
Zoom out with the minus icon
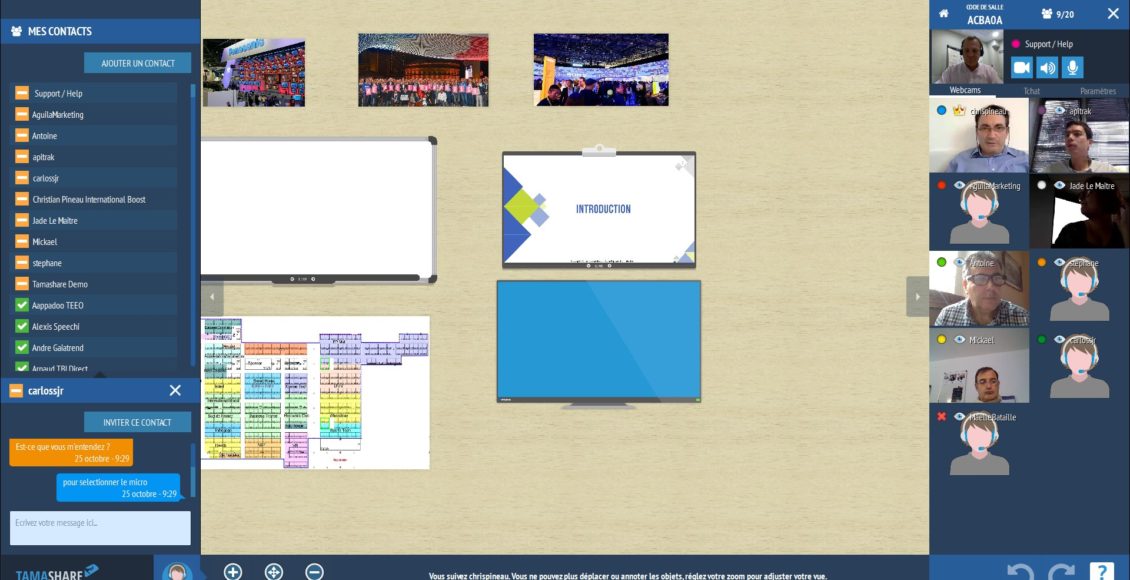314,571
